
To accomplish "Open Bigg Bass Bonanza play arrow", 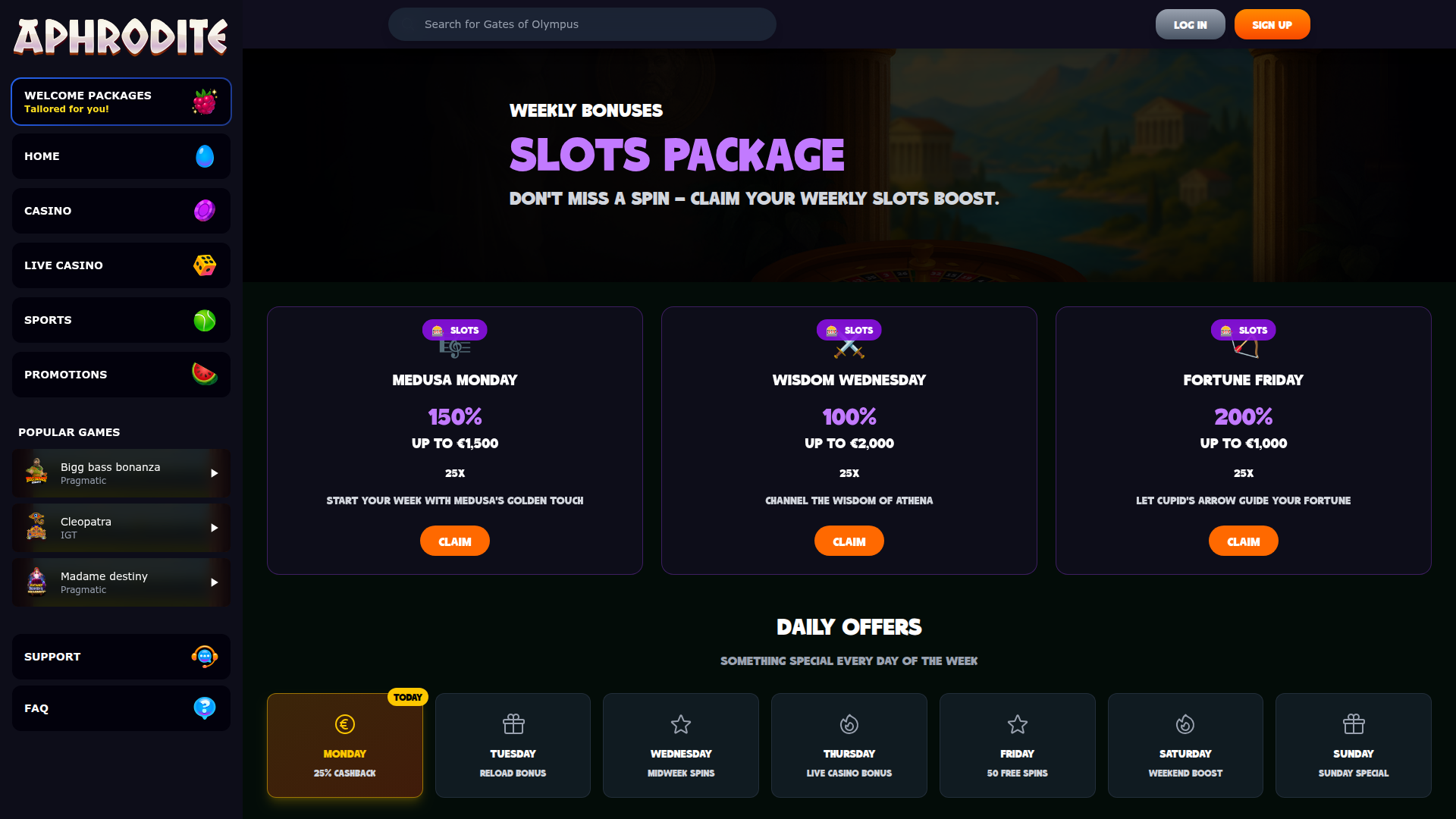I will pos(215,473).
